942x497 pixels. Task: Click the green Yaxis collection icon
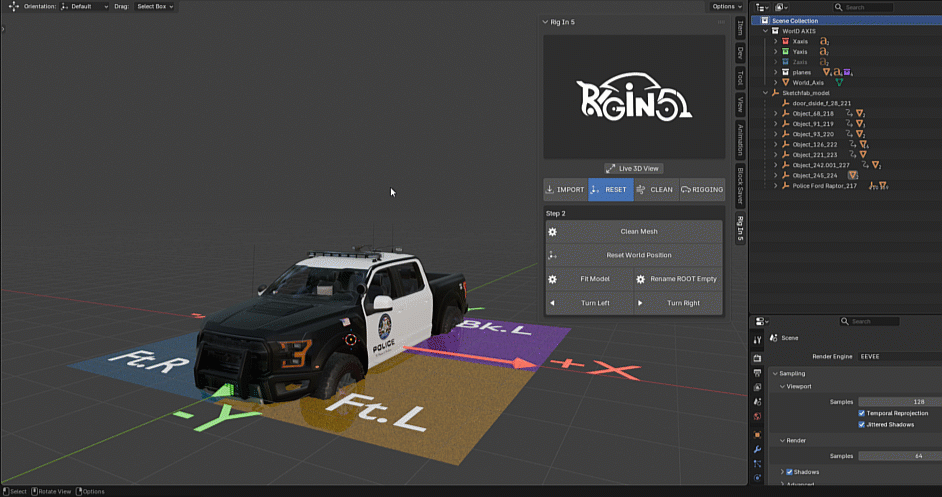(785, 52)
